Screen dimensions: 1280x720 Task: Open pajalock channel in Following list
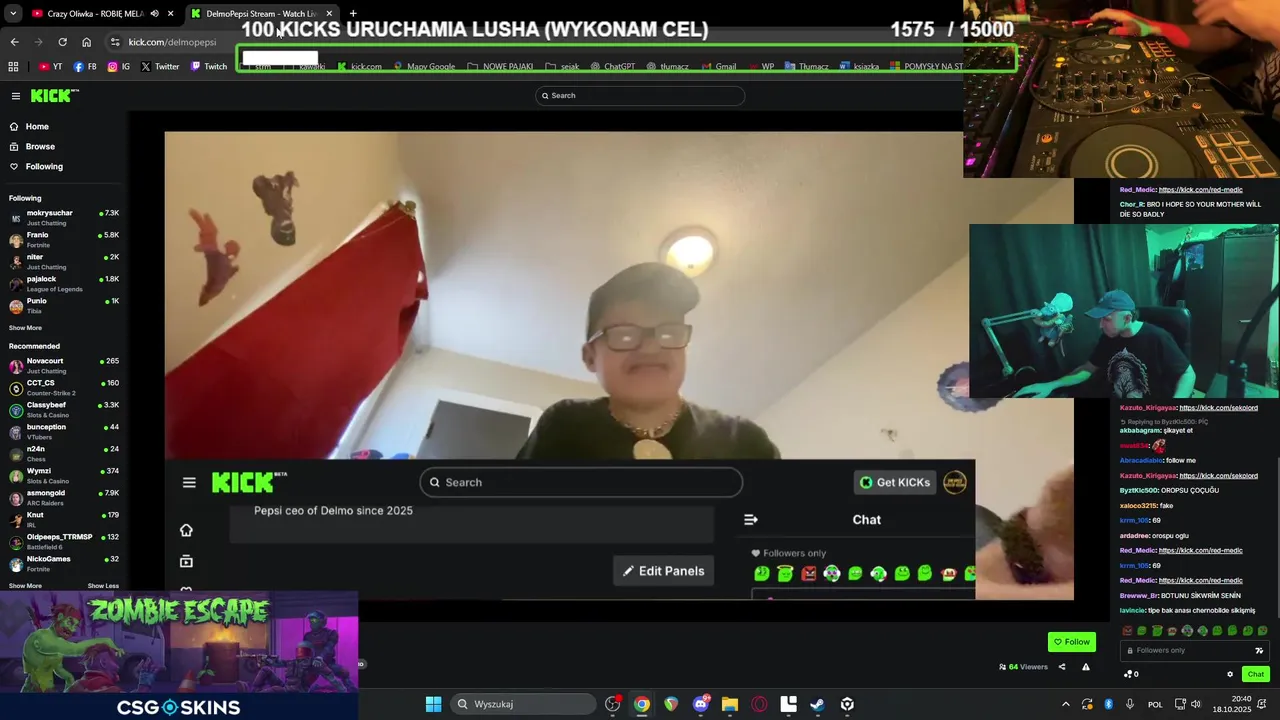(64, 283)
